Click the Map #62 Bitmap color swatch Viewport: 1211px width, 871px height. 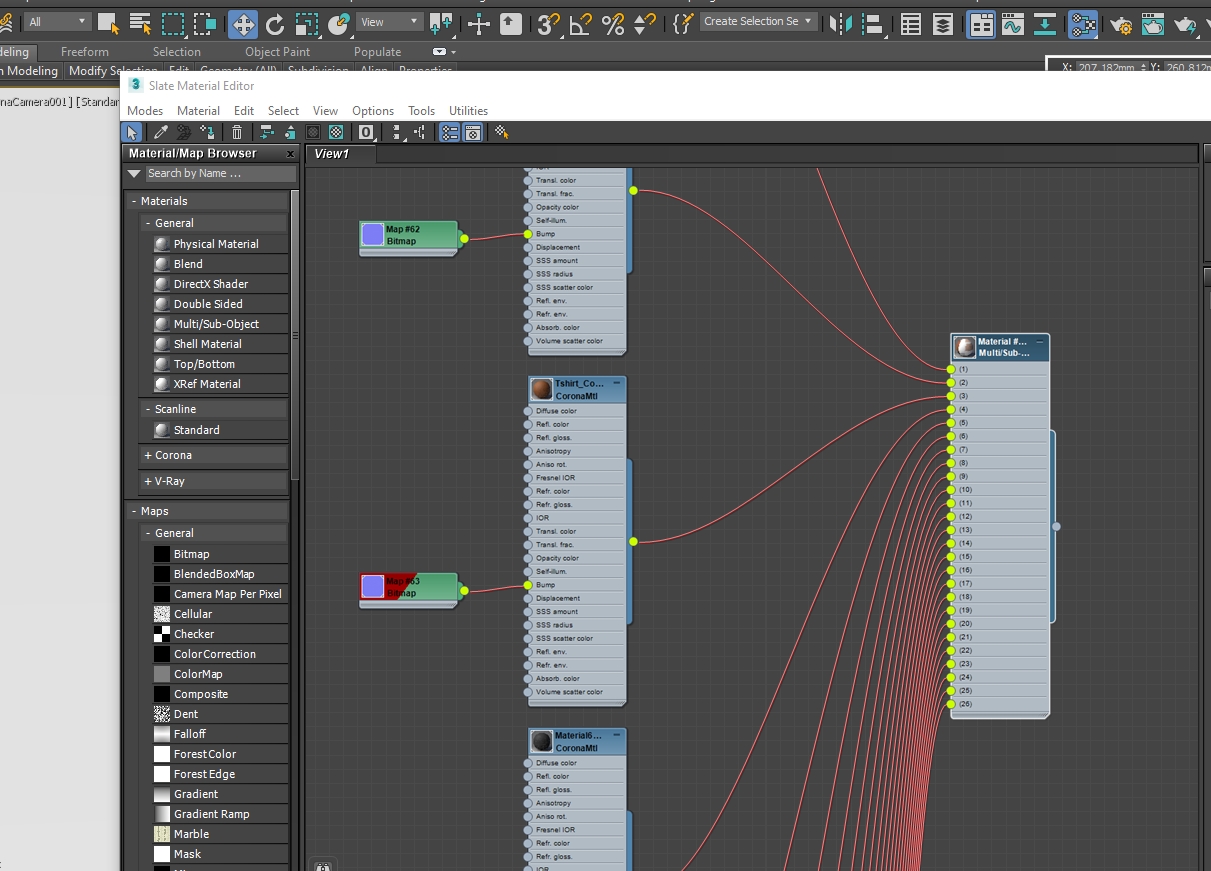click(373, 235)
